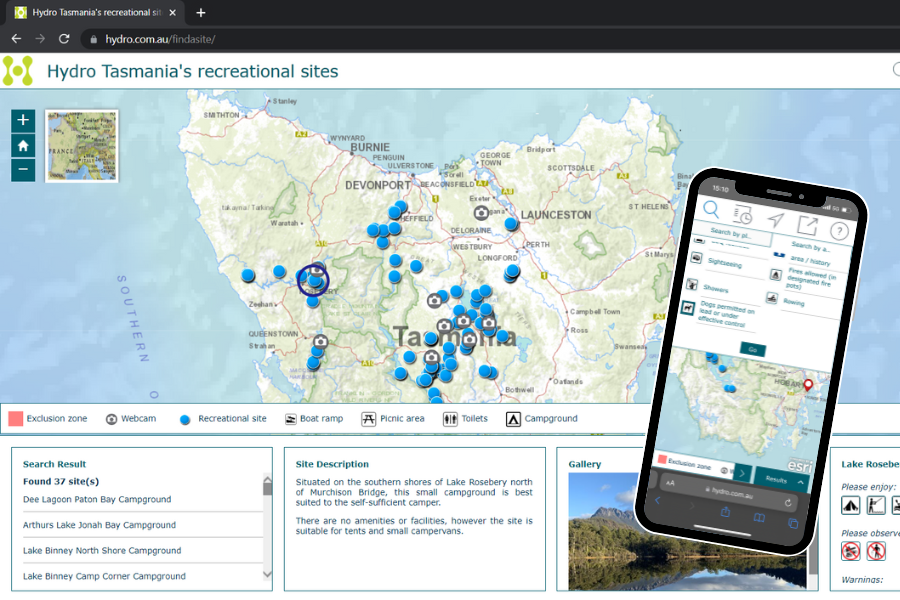Open Lake Binney Camp Corner Campground result
Viewport: 900px width, 600px height.
(x=104, y=576)
